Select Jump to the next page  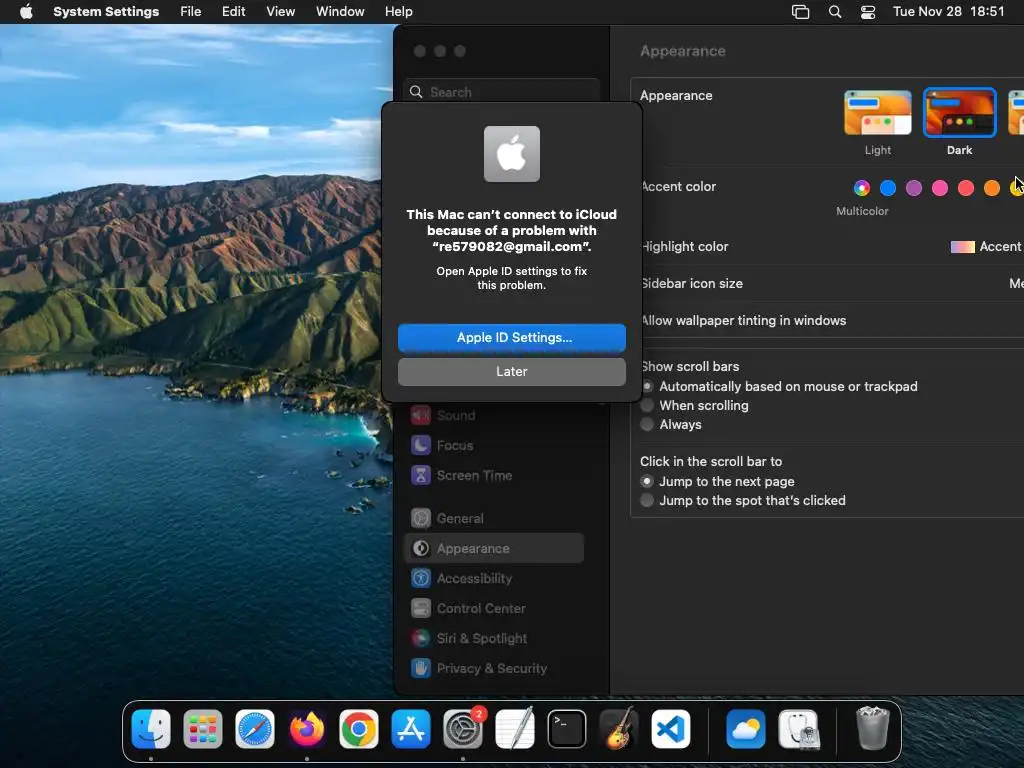point(647,481)
